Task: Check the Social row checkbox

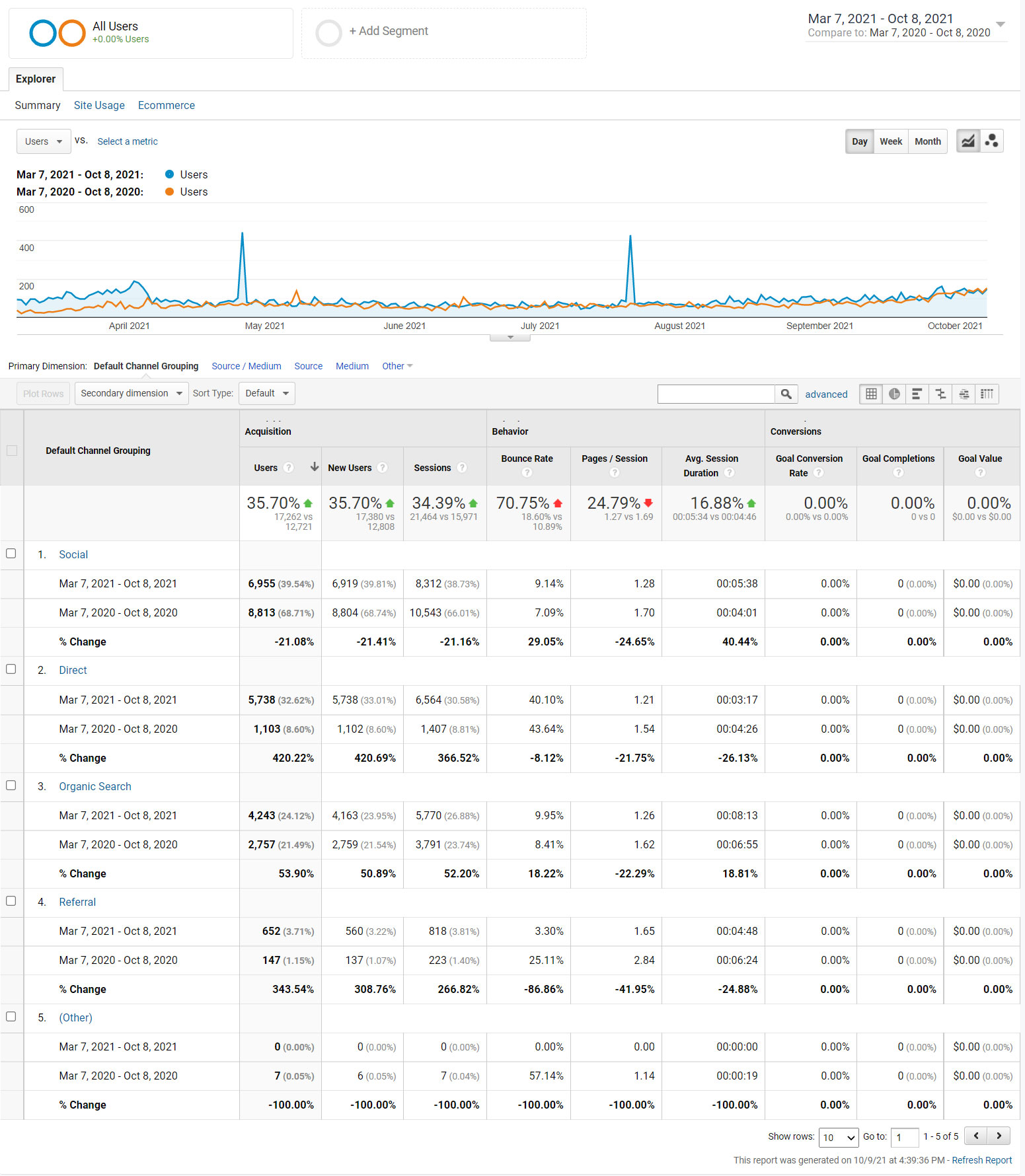Action: (11, 554)
